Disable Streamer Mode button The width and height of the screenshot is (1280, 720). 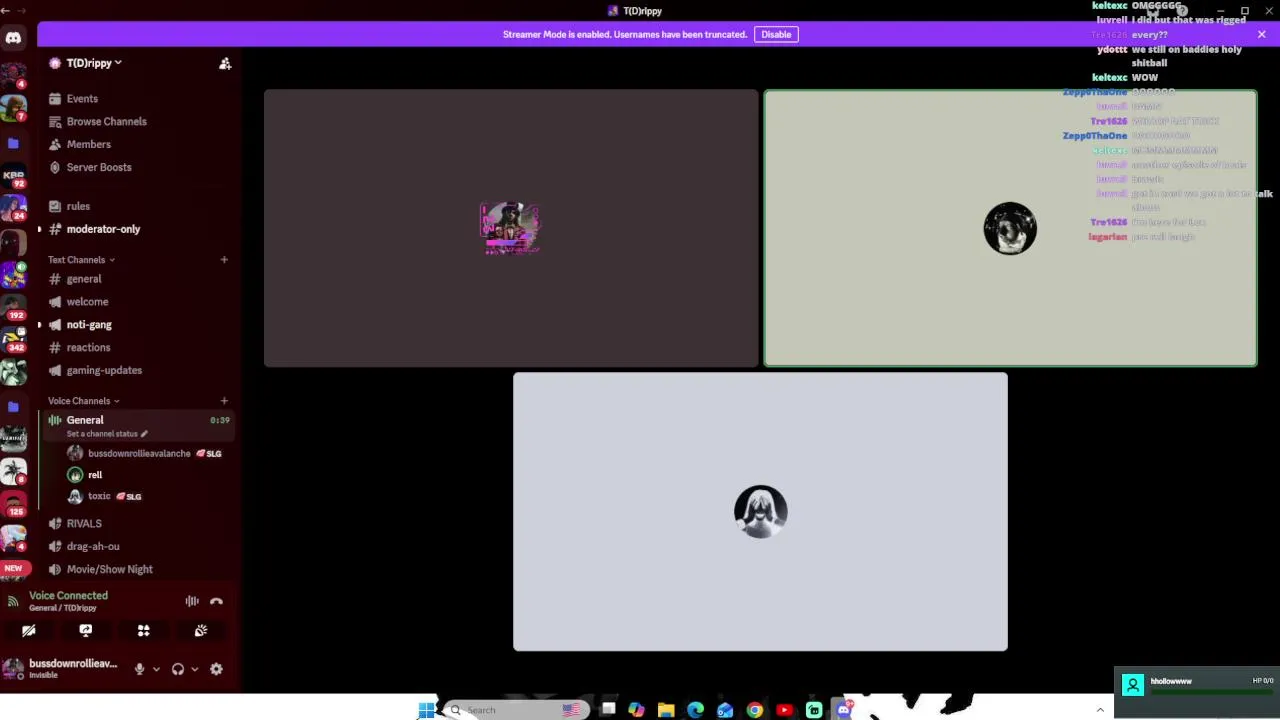[776, 35]
